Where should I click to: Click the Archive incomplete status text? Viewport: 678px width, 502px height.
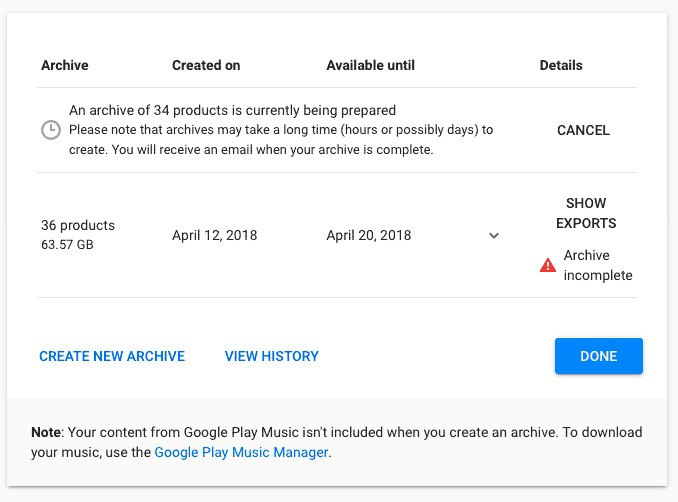pos(597,265)
